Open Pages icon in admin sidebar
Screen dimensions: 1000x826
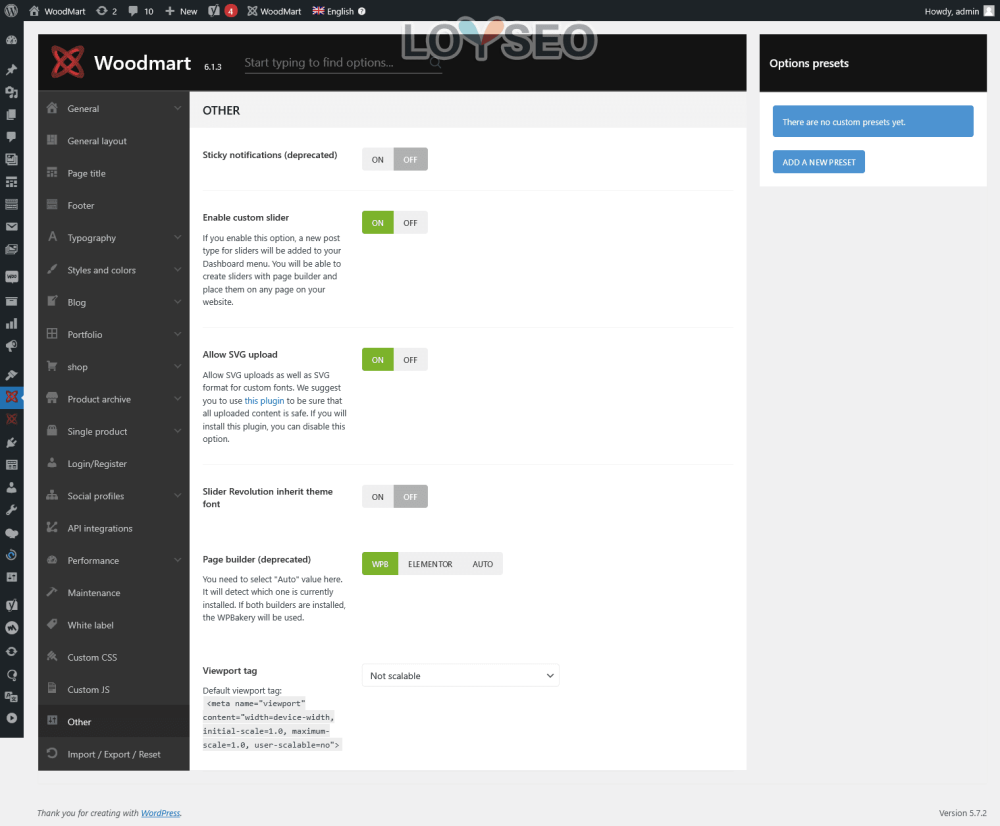click(11, 114)
